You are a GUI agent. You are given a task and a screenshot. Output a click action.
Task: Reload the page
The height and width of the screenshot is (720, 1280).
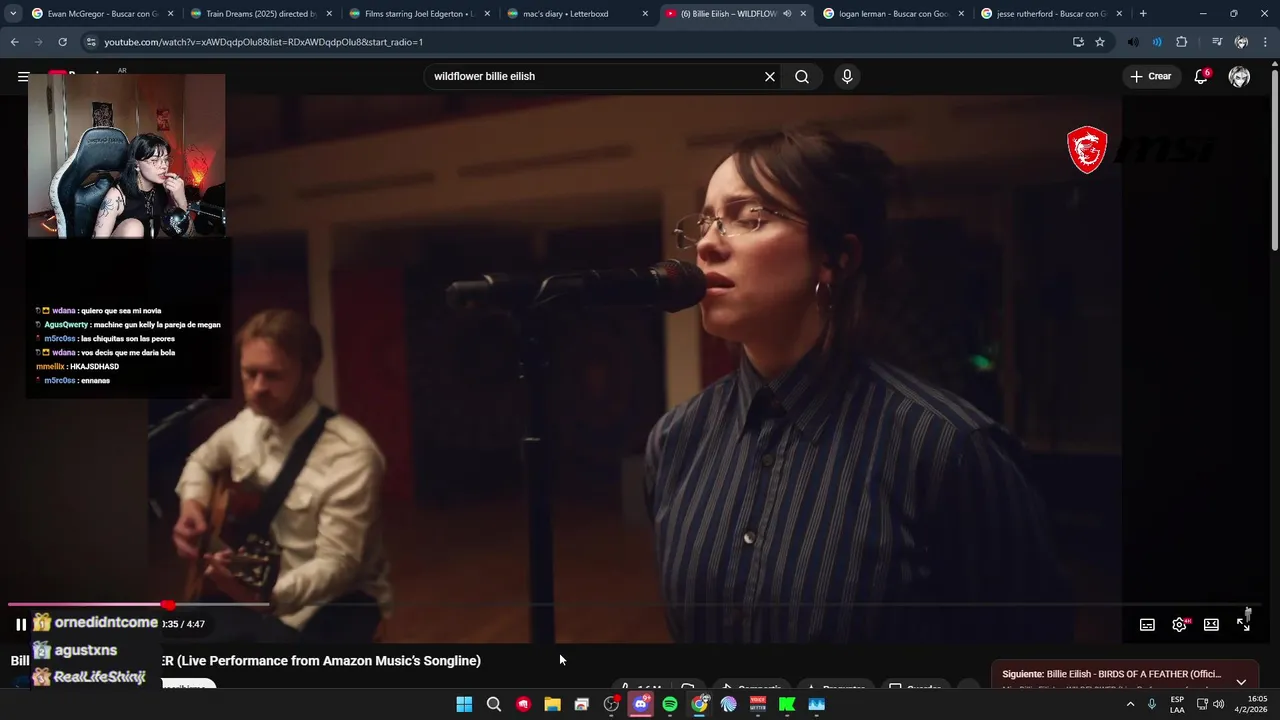pos(62,42)
